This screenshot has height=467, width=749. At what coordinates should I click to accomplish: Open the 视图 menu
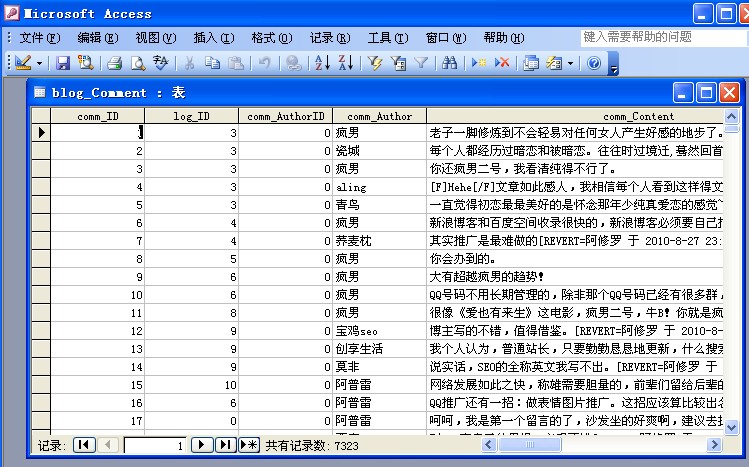click(156, 38)
